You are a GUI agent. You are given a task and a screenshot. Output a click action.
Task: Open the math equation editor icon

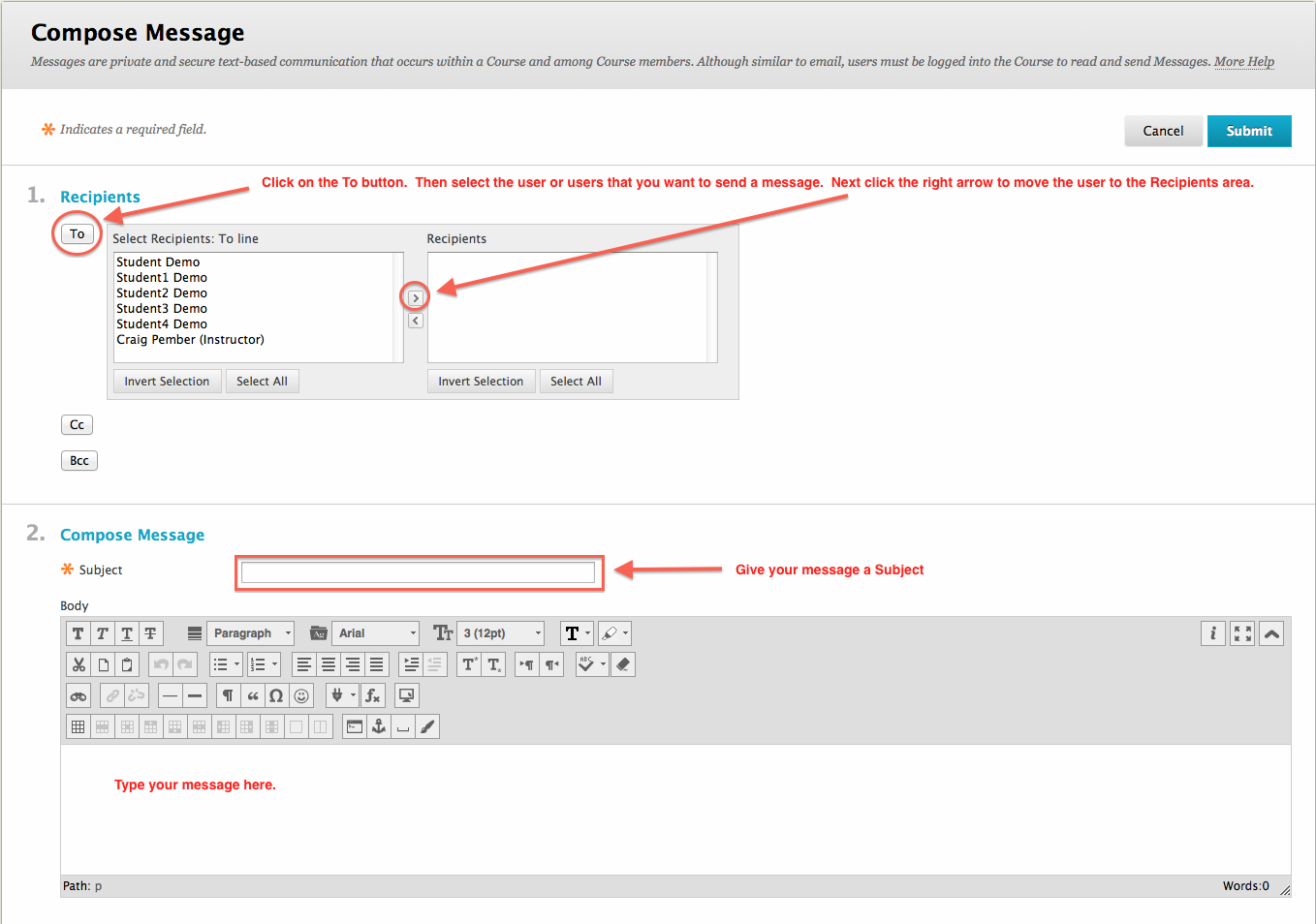(373, 695)
